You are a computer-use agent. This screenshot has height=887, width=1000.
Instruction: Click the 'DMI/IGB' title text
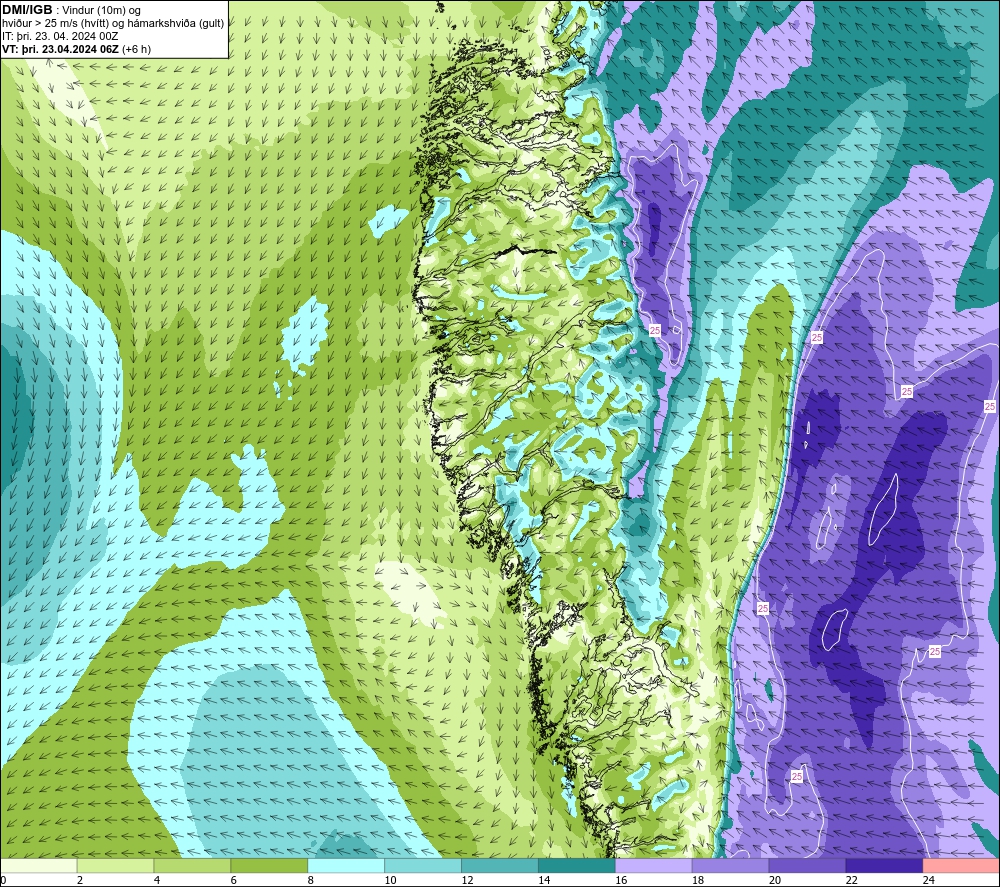pos(27,10)
